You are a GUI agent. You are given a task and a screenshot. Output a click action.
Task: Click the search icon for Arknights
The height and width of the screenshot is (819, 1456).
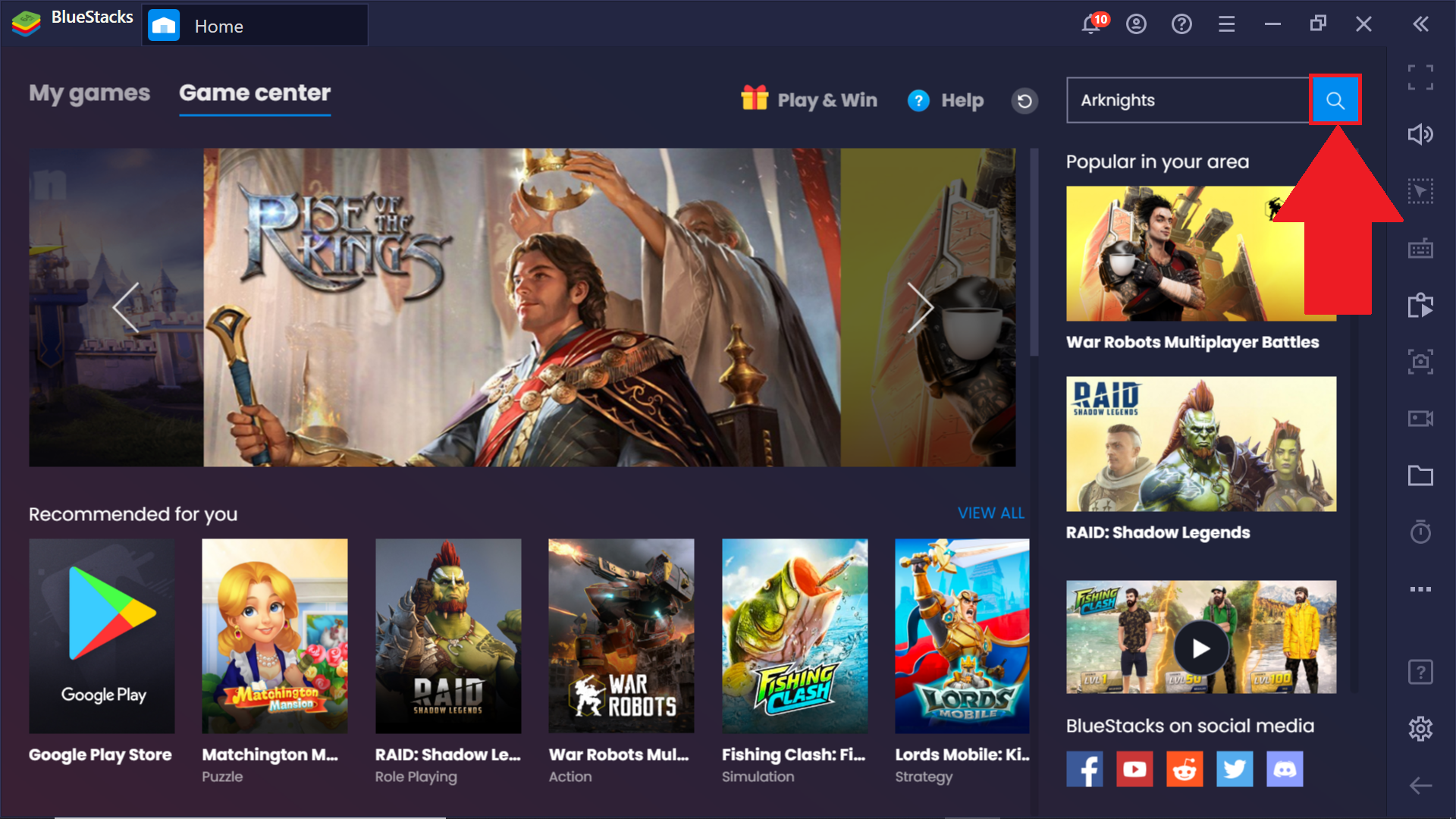pyautogui.click(x=1336, y=100)
